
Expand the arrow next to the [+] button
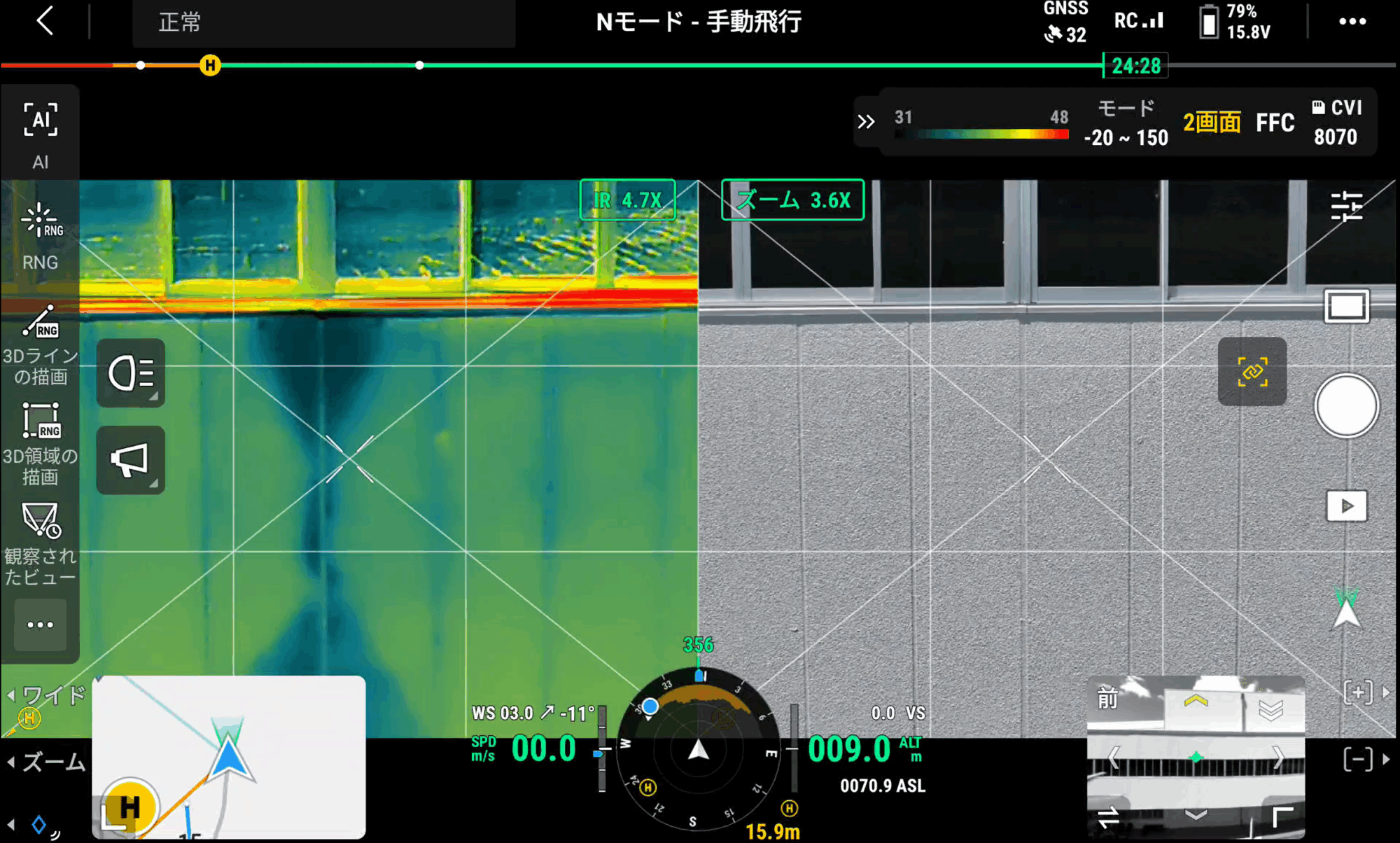pos(1387,692)
